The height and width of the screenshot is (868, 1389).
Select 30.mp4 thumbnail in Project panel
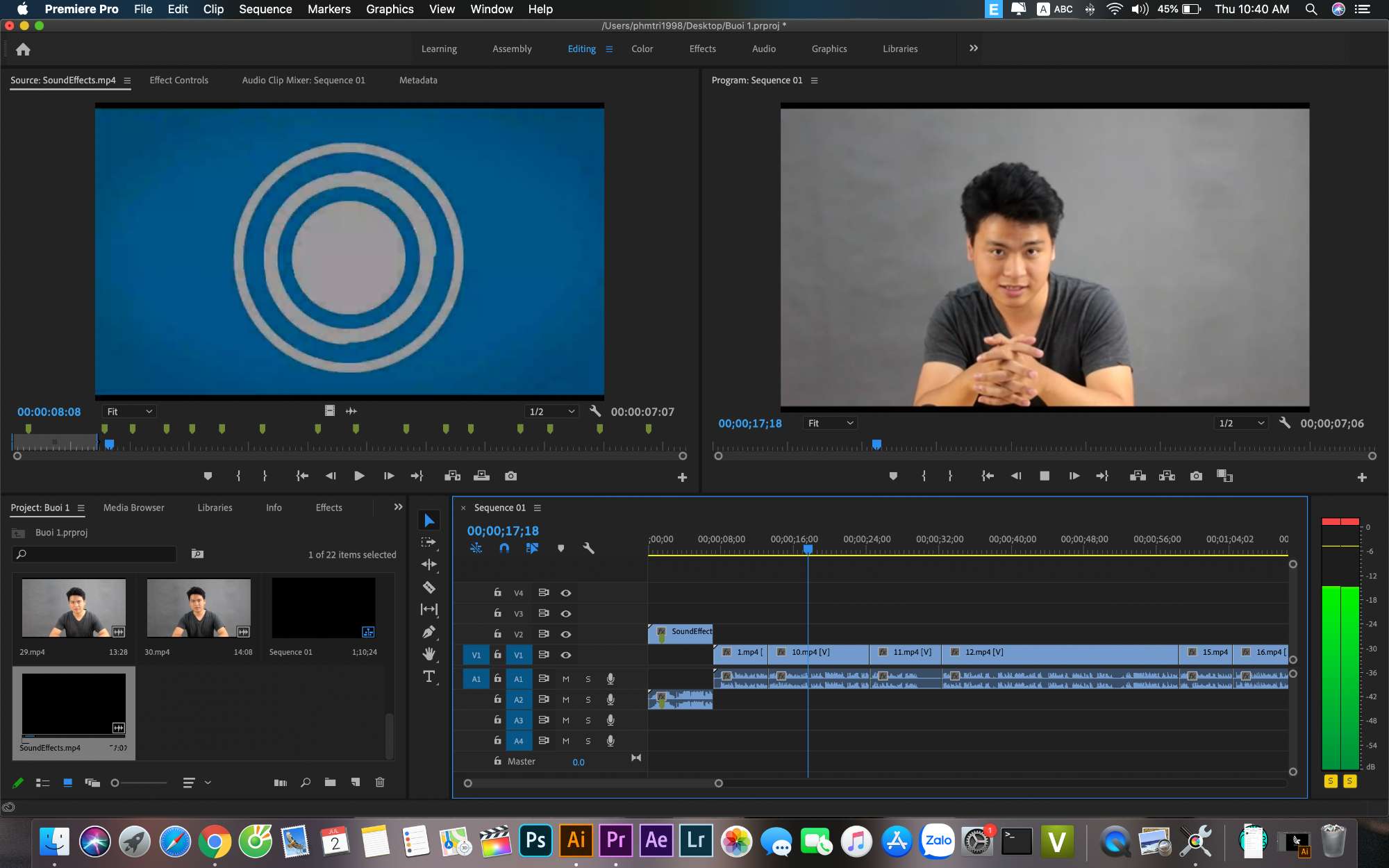(x=198, y=608)
